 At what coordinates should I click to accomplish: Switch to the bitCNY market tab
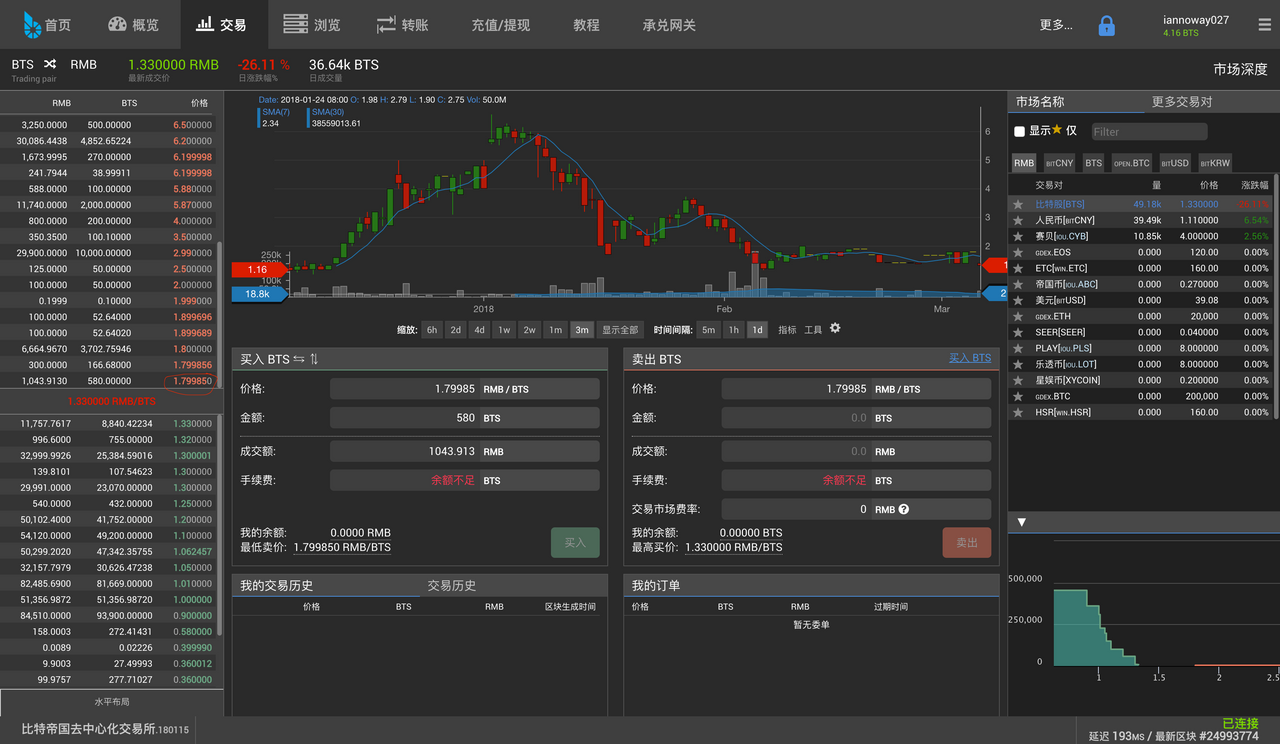point(1059,162)
